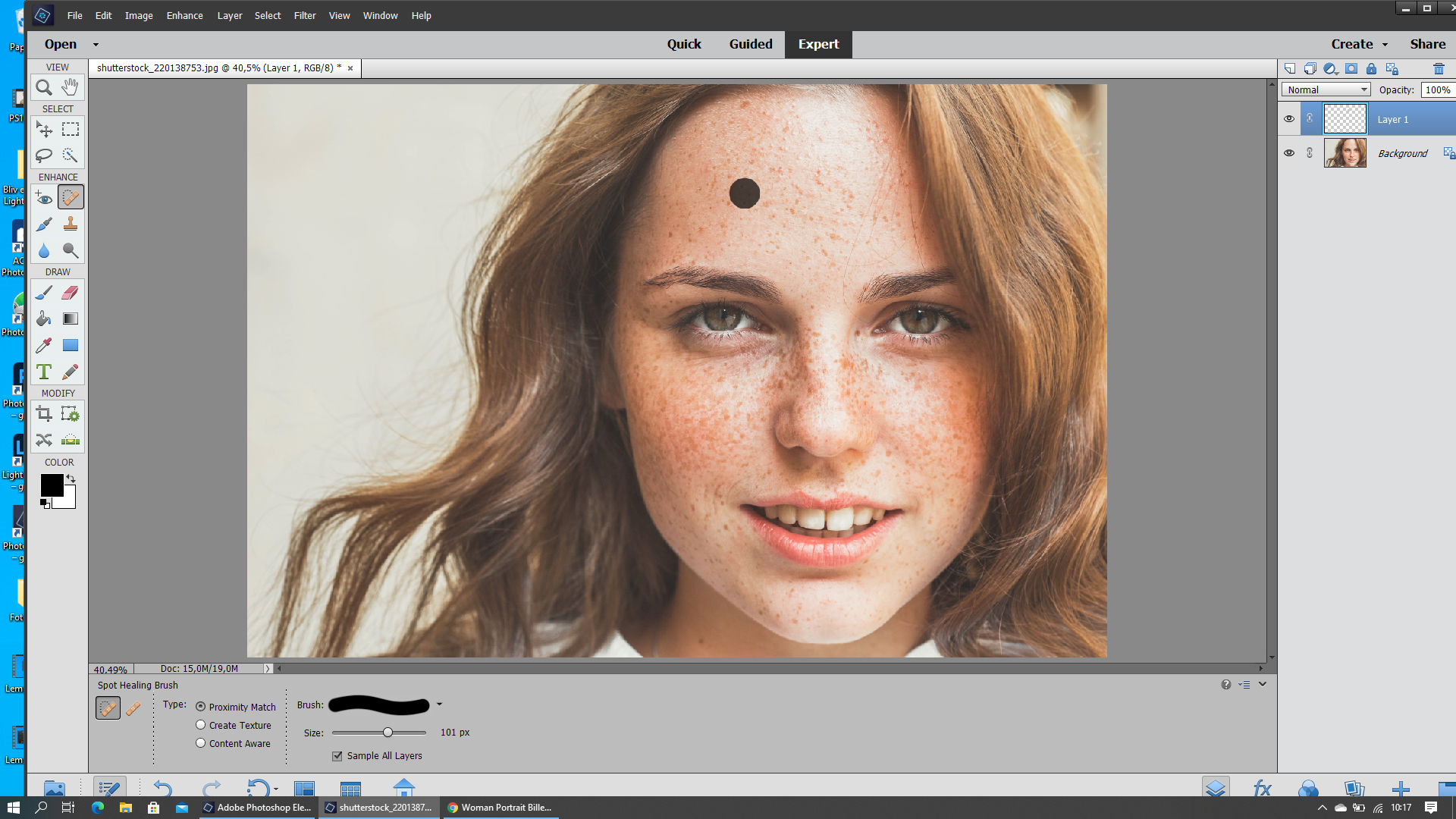Pick the Clone Stamp tool

(x=70, y=224)
